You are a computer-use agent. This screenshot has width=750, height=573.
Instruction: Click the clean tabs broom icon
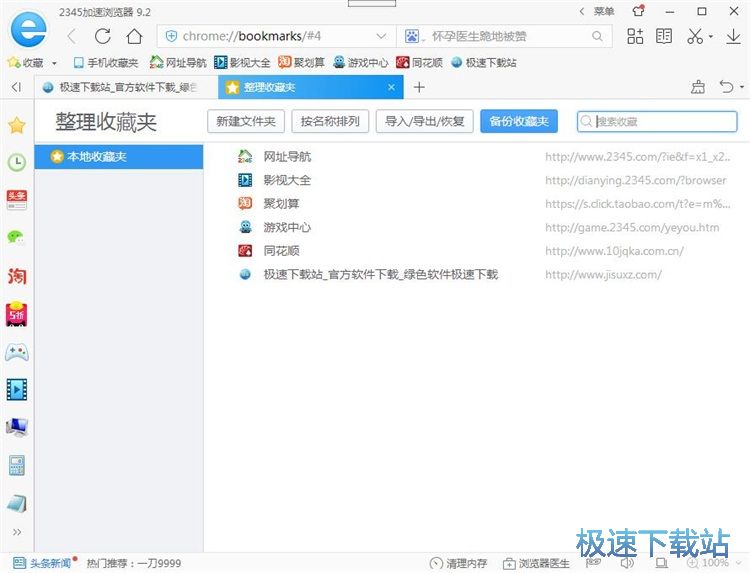(x=698, y=87)
